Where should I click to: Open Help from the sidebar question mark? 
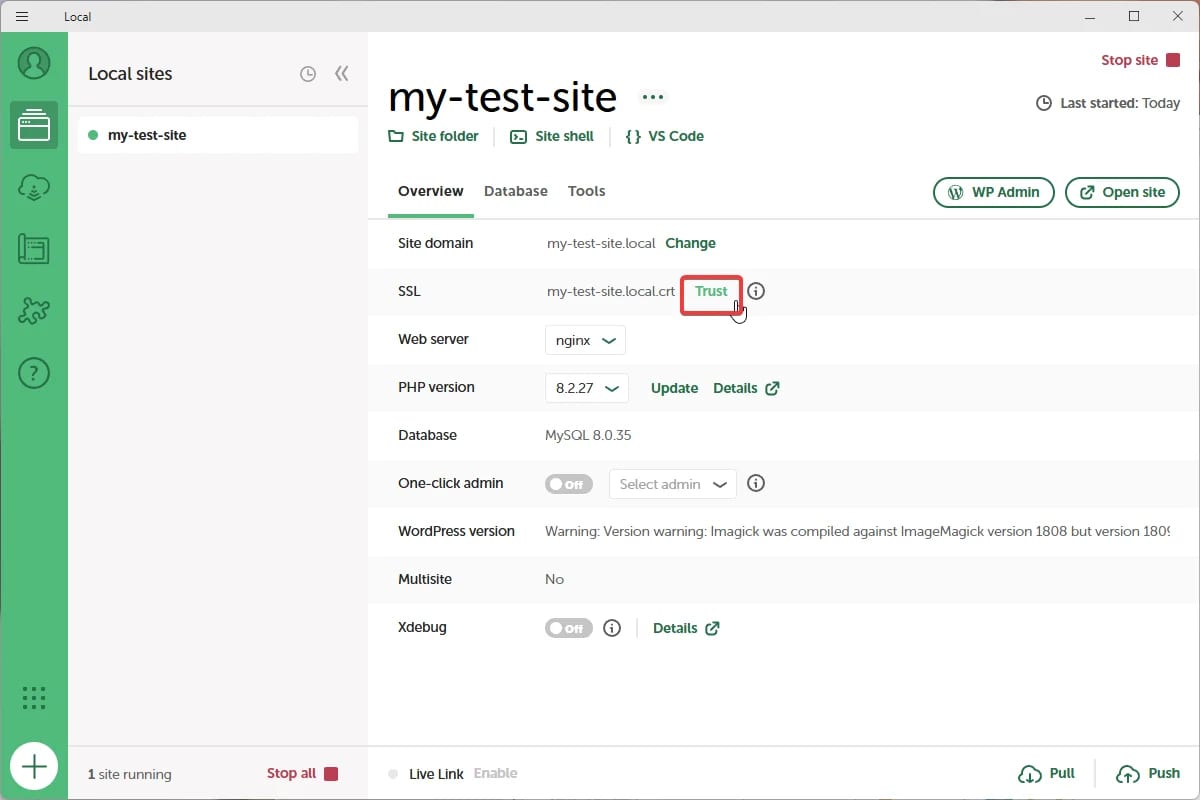[34, 372]
